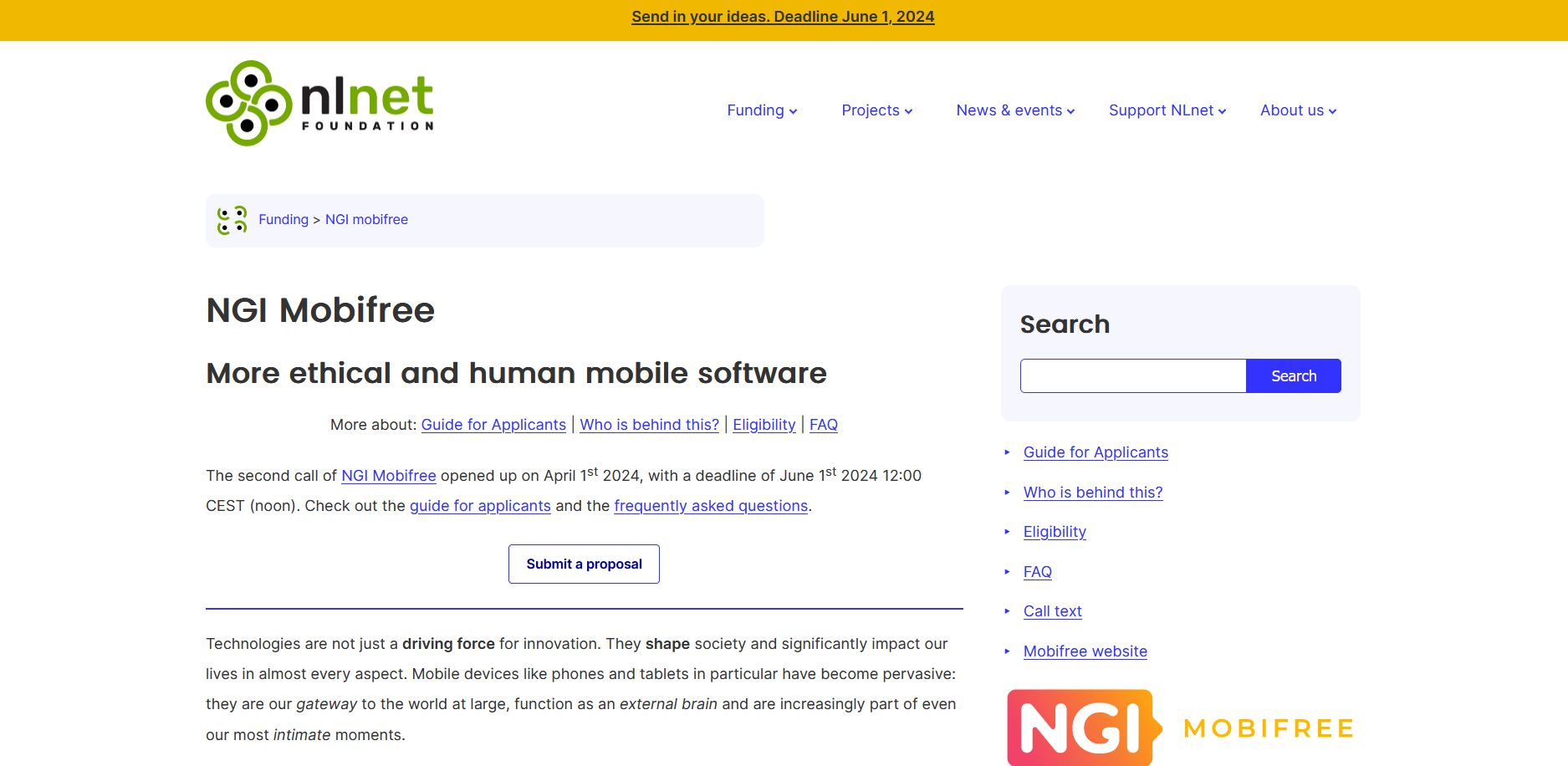1568x766 pixels.
Task: Open the lowercase guide for applicants link
Action: (x=480, y=506)
